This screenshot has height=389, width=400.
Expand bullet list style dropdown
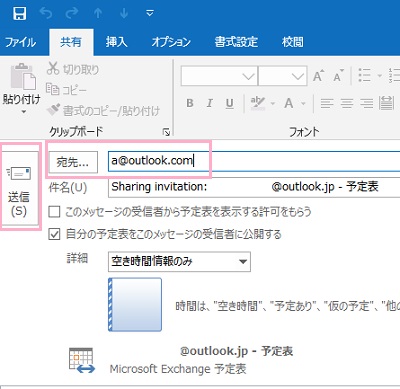point(379,76)
